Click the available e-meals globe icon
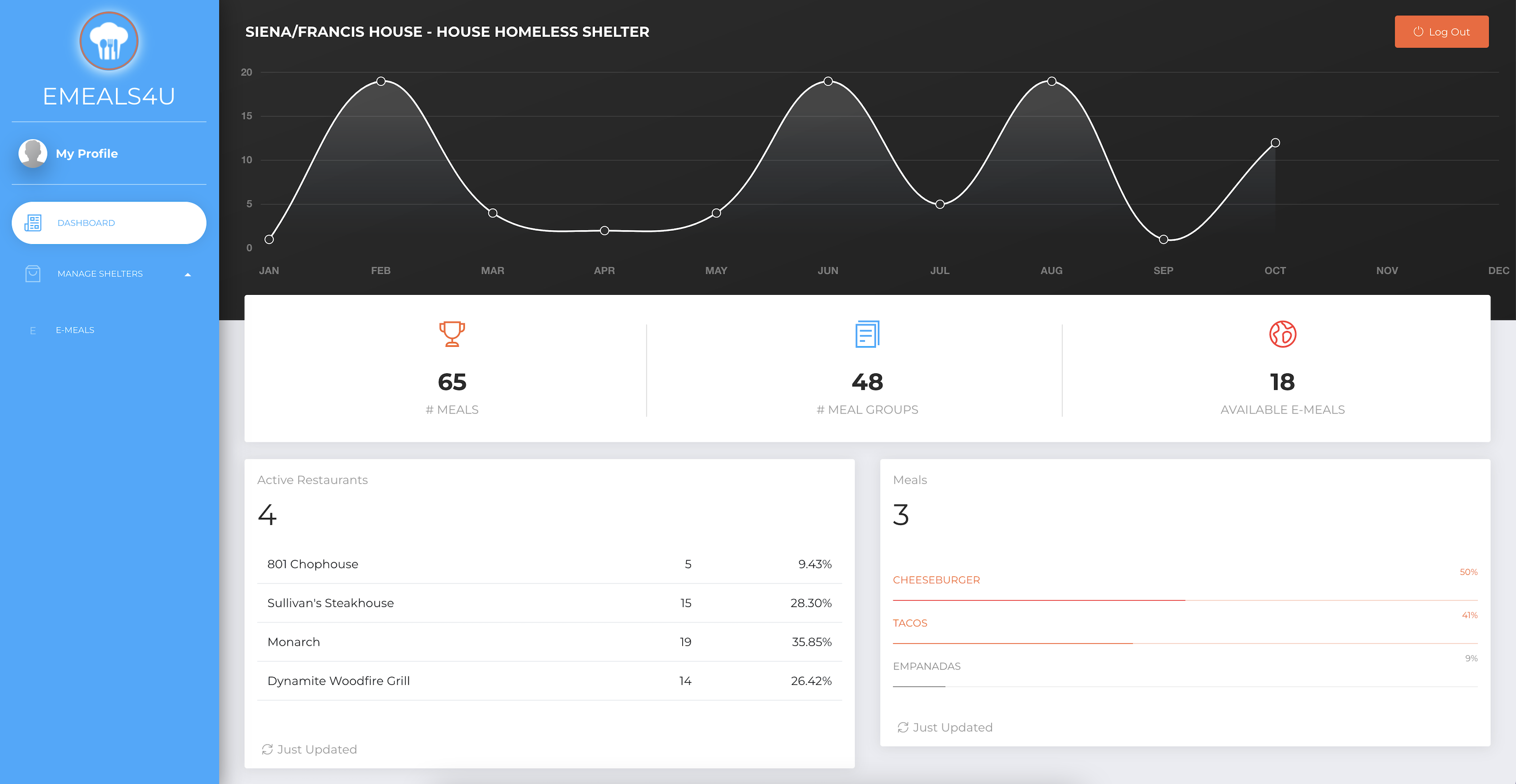 click(x=1282, y=333)
